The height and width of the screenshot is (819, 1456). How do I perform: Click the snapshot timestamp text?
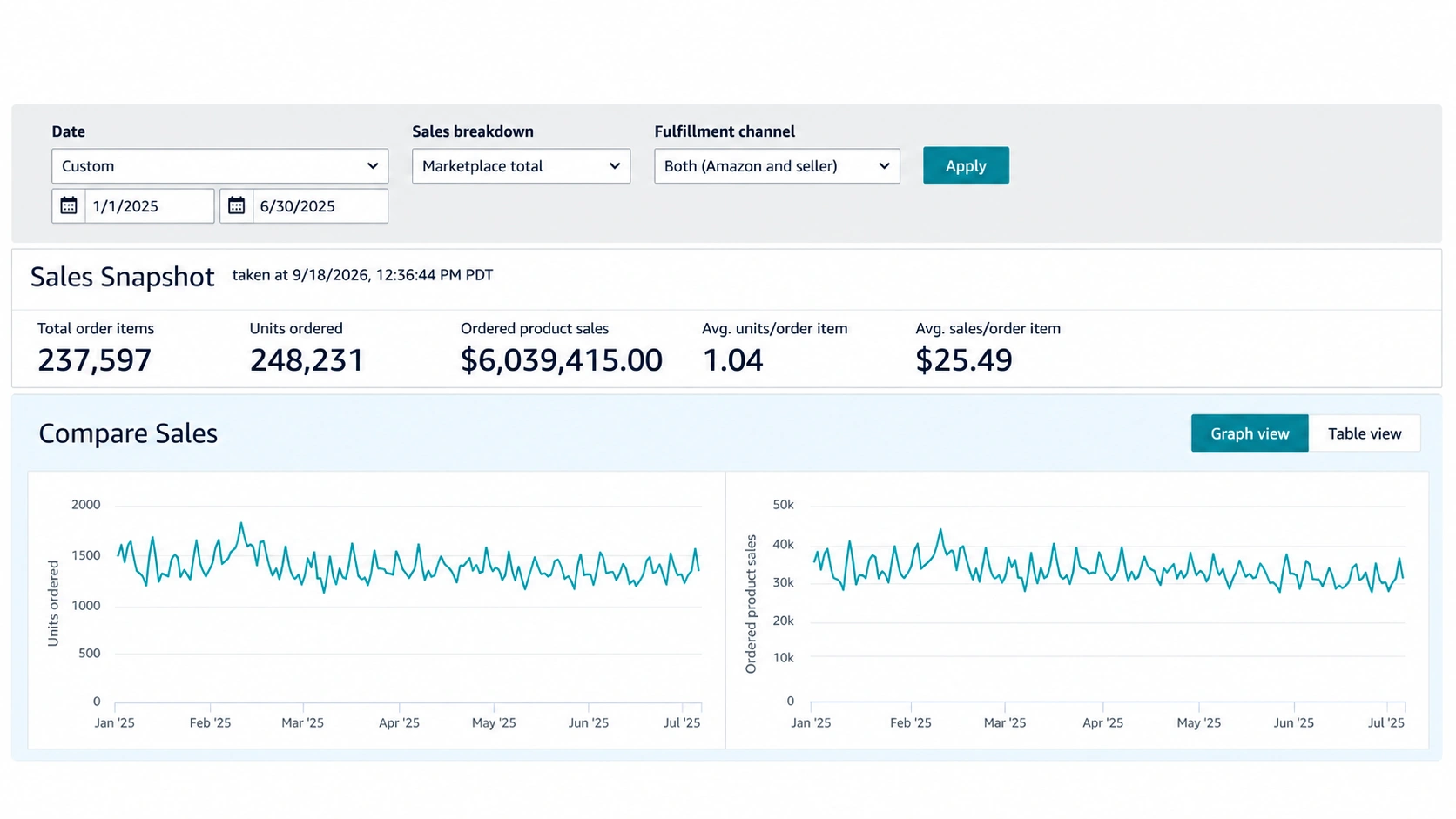point(362,275)
